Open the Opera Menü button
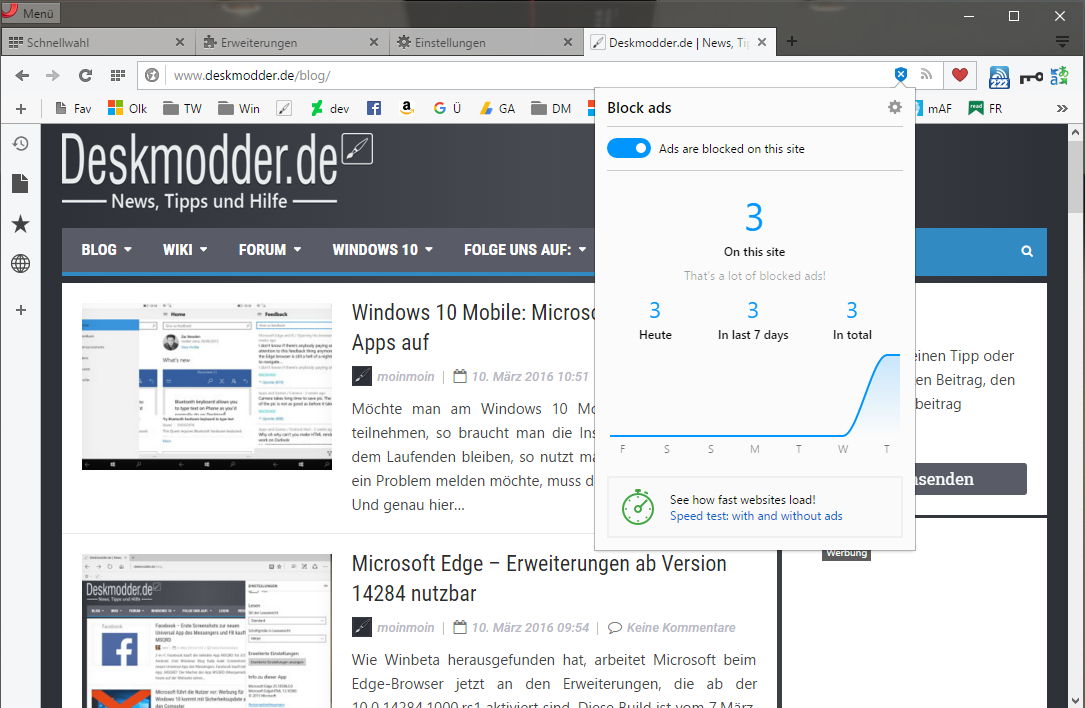1085x708 pixels. point(30,13)
